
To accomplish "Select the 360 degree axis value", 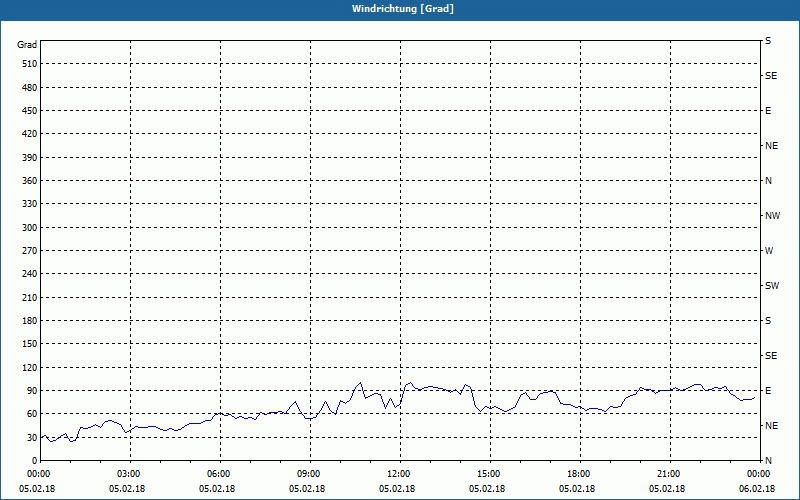I will [x=30, y=181].
